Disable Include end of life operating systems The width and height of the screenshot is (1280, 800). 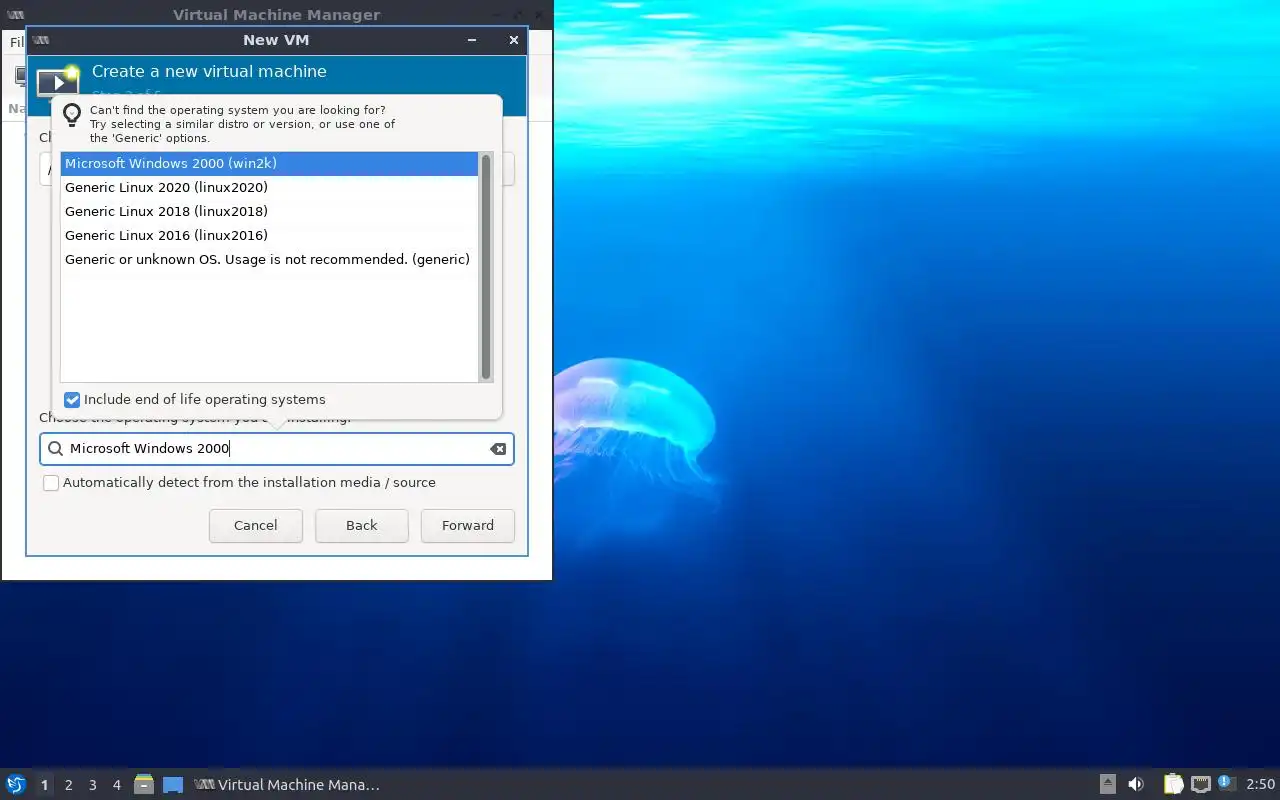[x=72, y=400]
